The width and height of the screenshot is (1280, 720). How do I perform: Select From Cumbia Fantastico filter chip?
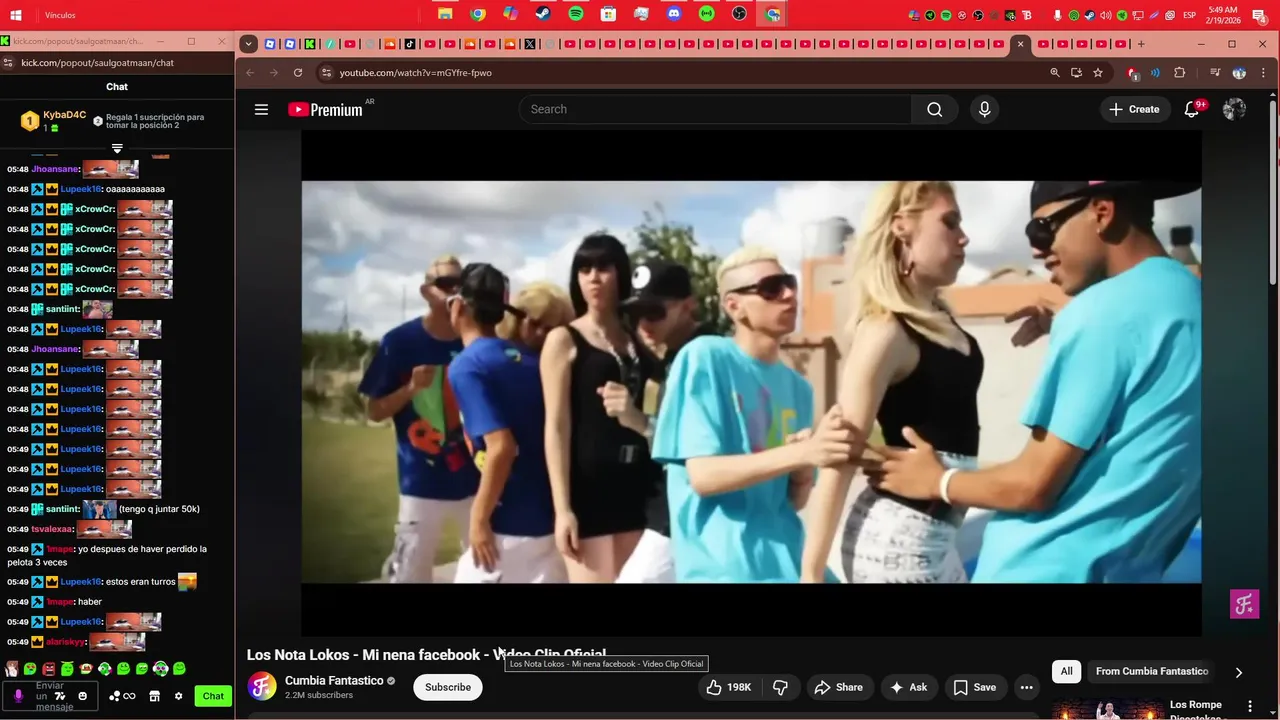coord(1152,672)
